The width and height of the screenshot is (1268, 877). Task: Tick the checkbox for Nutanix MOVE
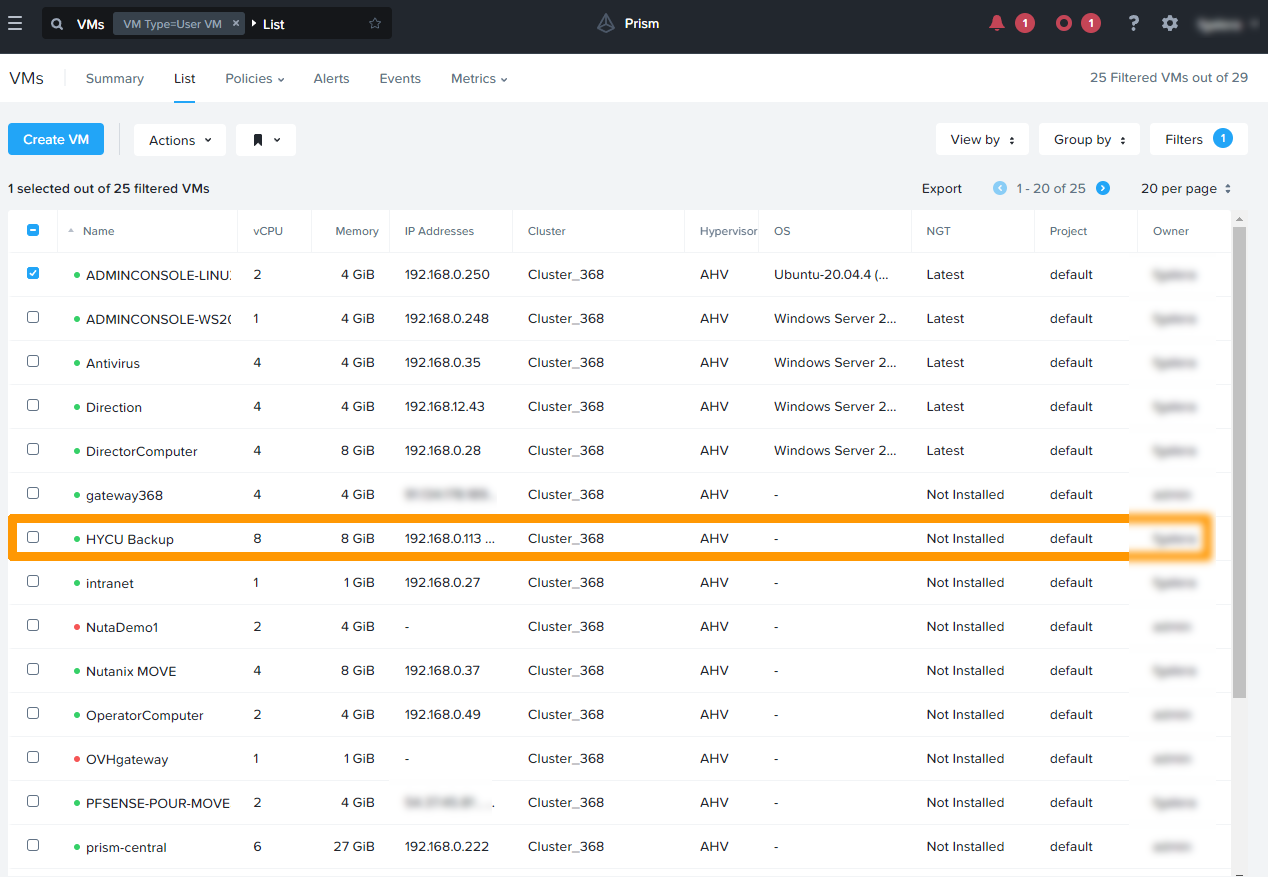(33, 669)
